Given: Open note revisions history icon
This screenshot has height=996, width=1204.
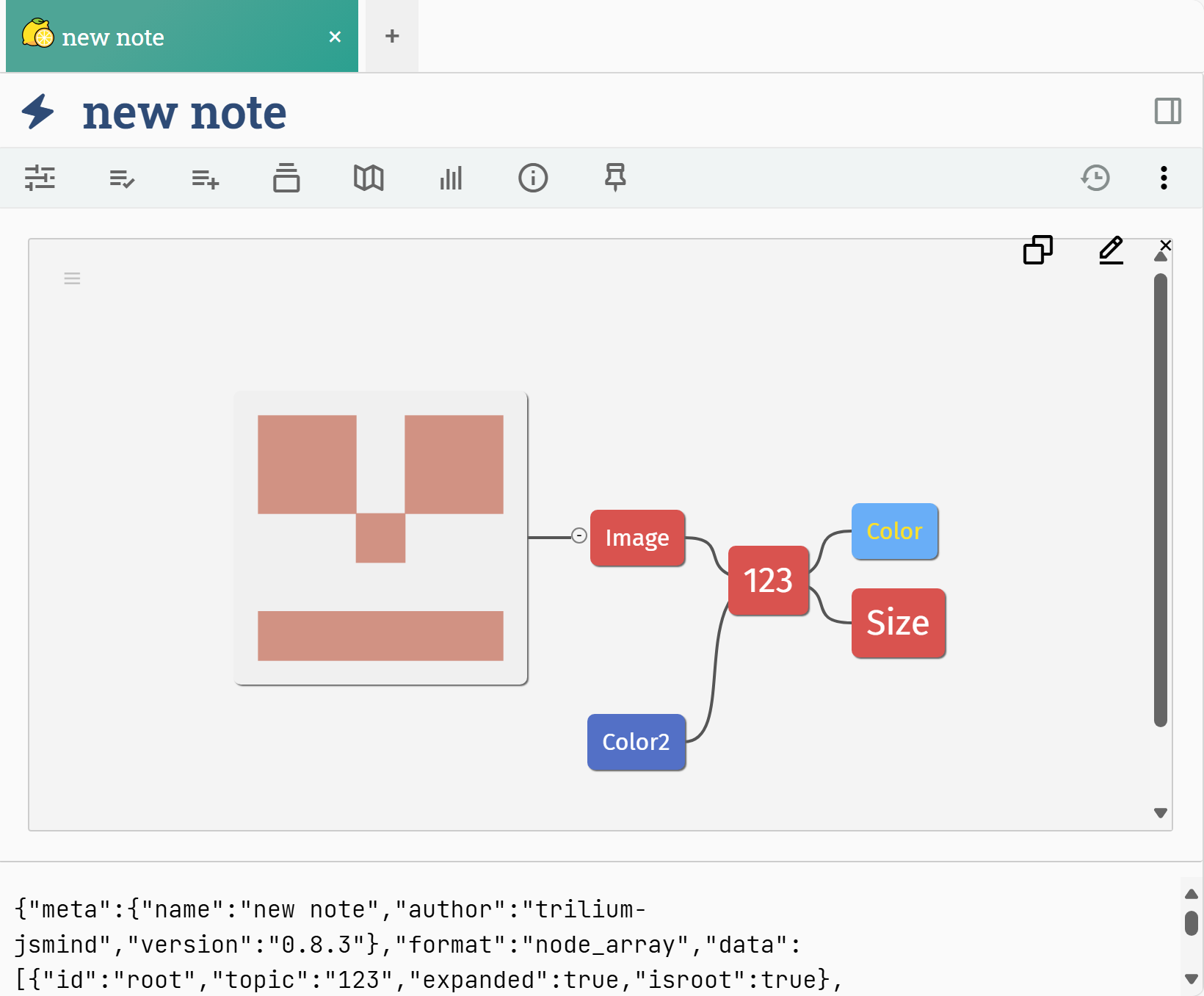Looking at the screenshot, I should [x=1095, y=178].
